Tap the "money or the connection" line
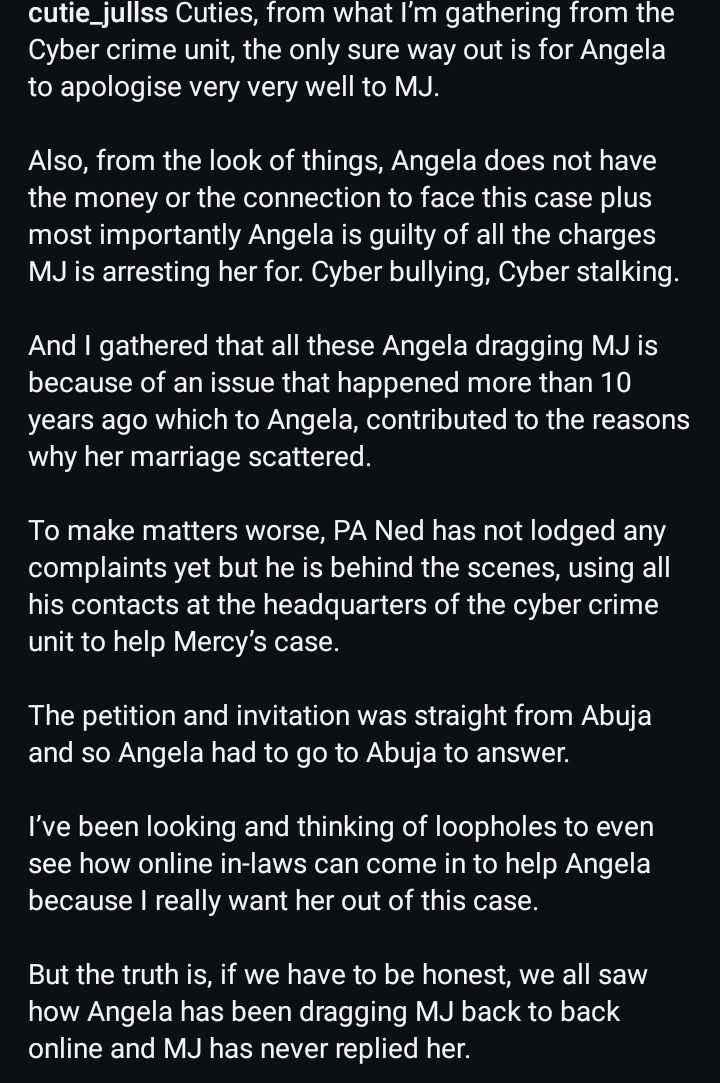This screenshot has height=1083, width=720. point(339,197)
